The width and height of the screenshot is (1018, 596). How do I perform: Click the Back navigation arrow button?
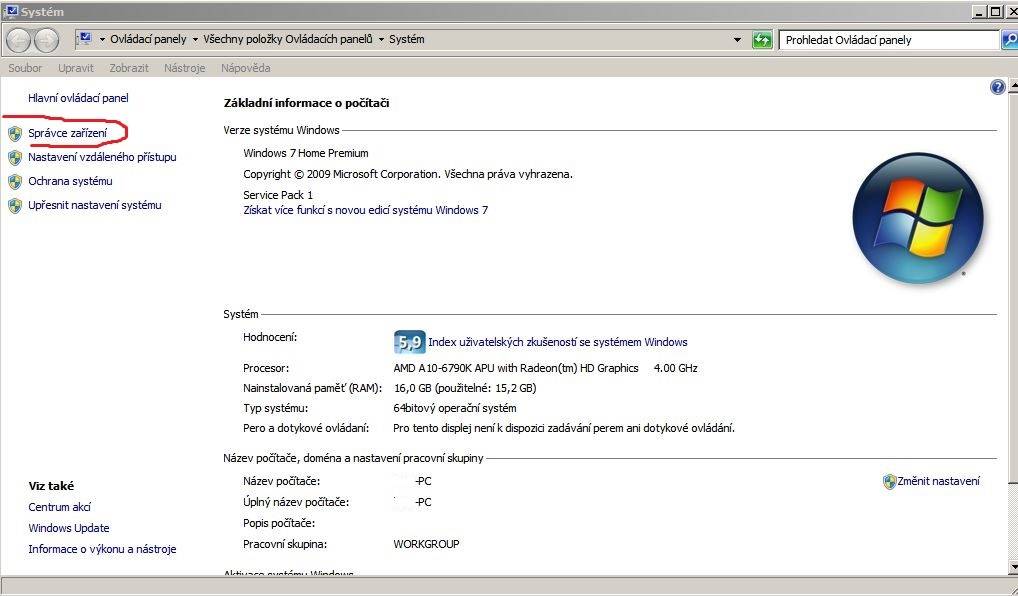19,41
